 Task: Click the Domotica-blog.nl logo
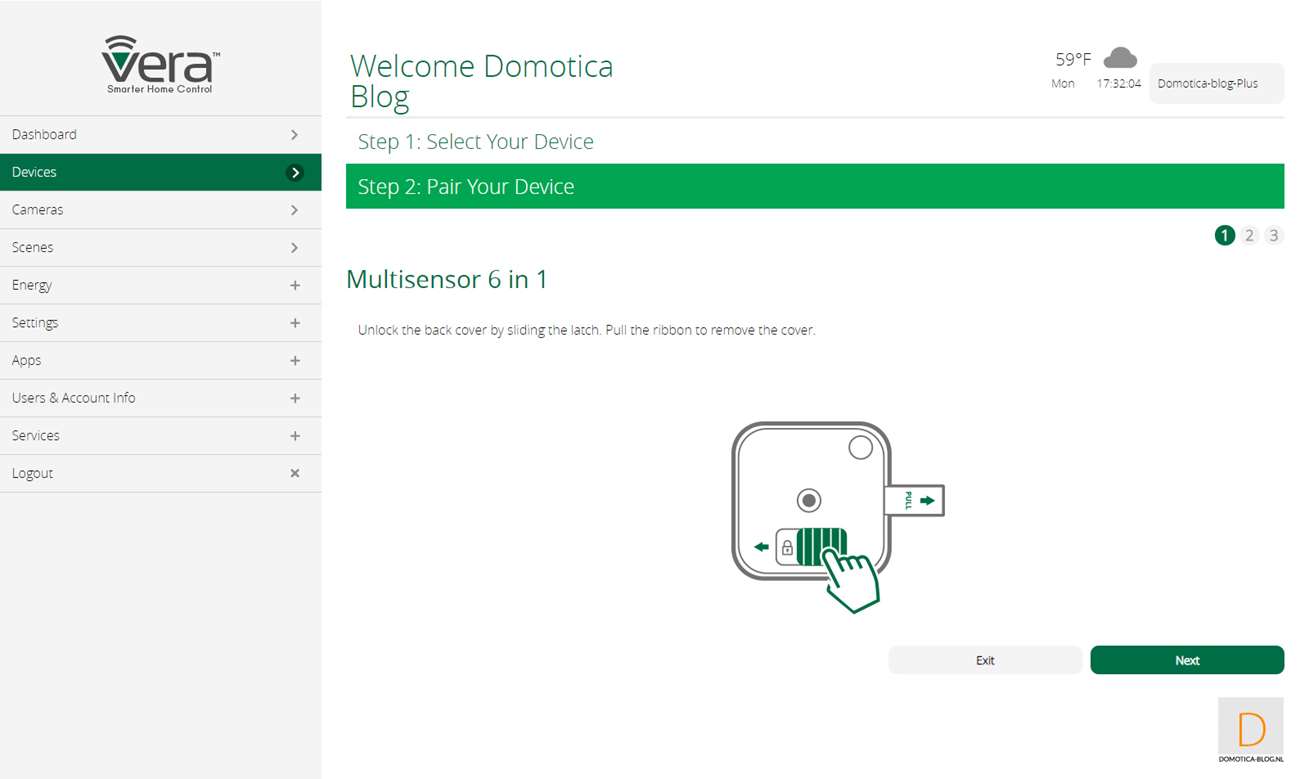pos(1250,731)
